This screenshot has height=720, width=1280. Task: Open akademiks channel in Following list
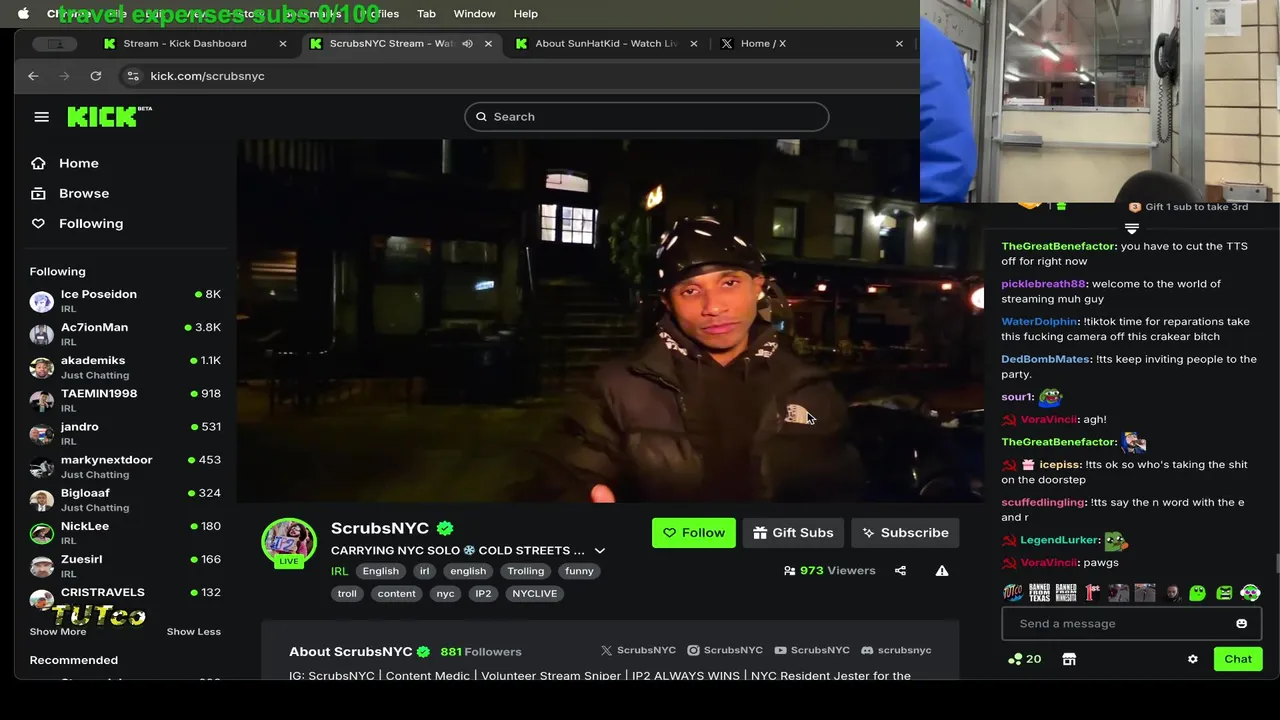tap(125, 367)
